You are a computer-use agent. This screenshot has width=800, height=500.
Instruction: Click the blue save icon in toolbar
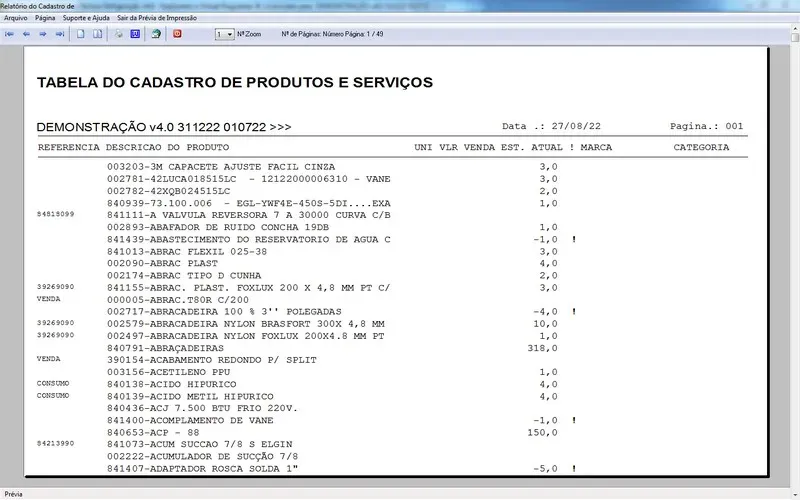pyautogui.click(x=135, y=34)
